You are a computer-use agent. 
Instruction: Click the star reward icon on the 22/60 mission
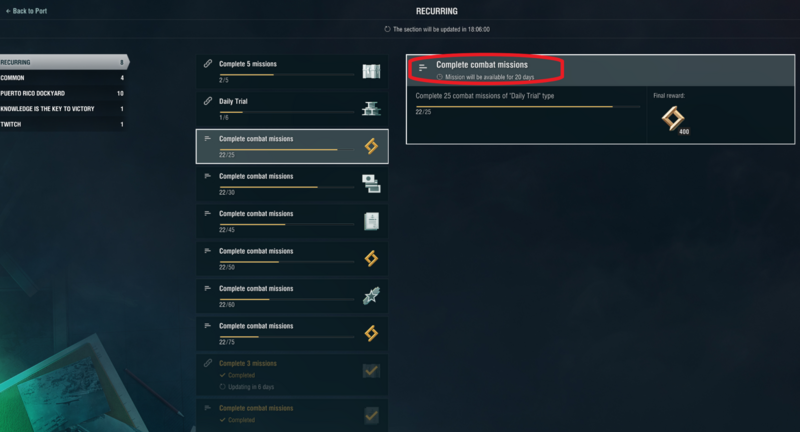371,296
